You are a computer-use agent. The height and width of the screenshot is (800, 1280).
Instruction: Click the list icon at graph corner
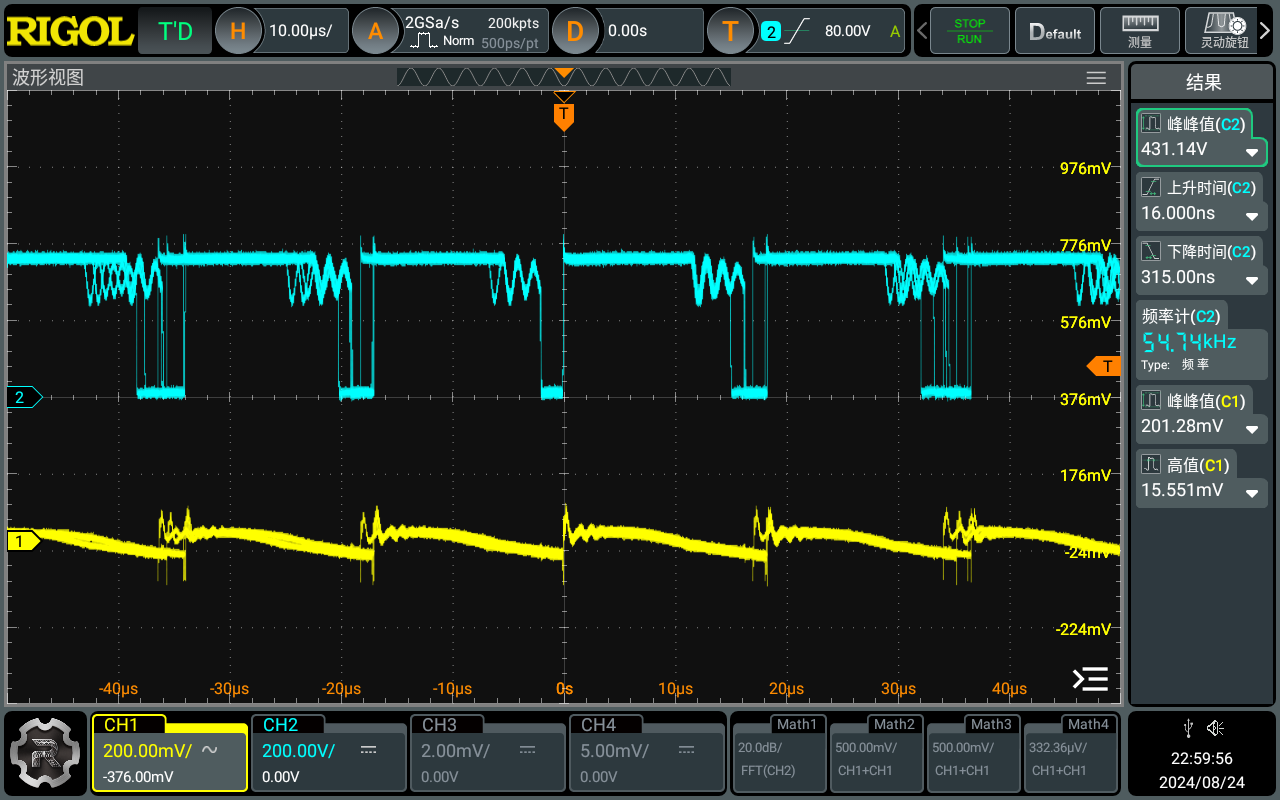[1090, 680]
